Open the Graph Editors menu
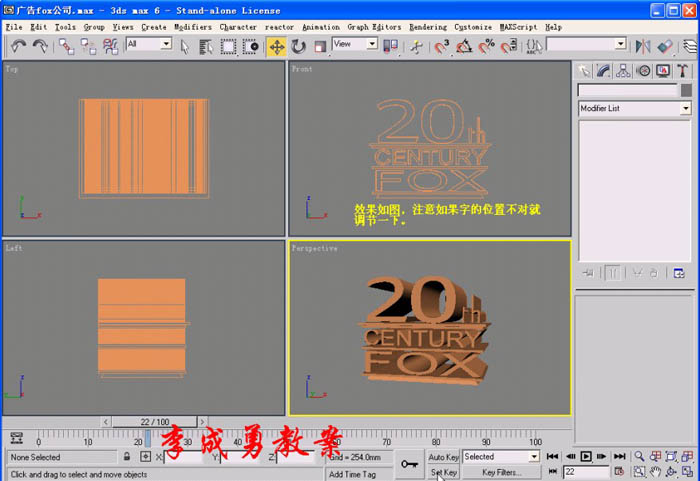 374,27
